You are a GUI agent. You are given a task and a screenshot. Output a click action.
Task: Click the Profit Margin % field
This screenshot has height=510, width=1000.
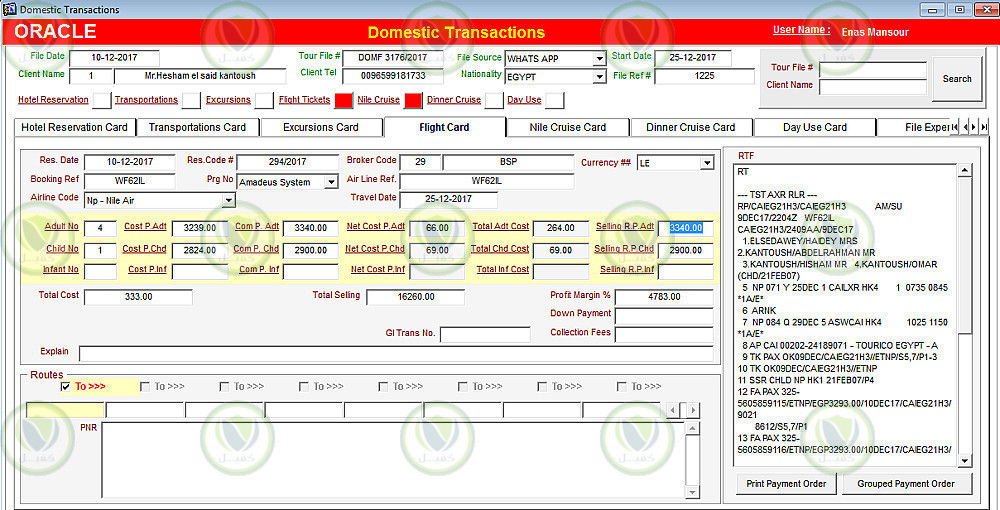pyautogui.click(x=664, y=298)
